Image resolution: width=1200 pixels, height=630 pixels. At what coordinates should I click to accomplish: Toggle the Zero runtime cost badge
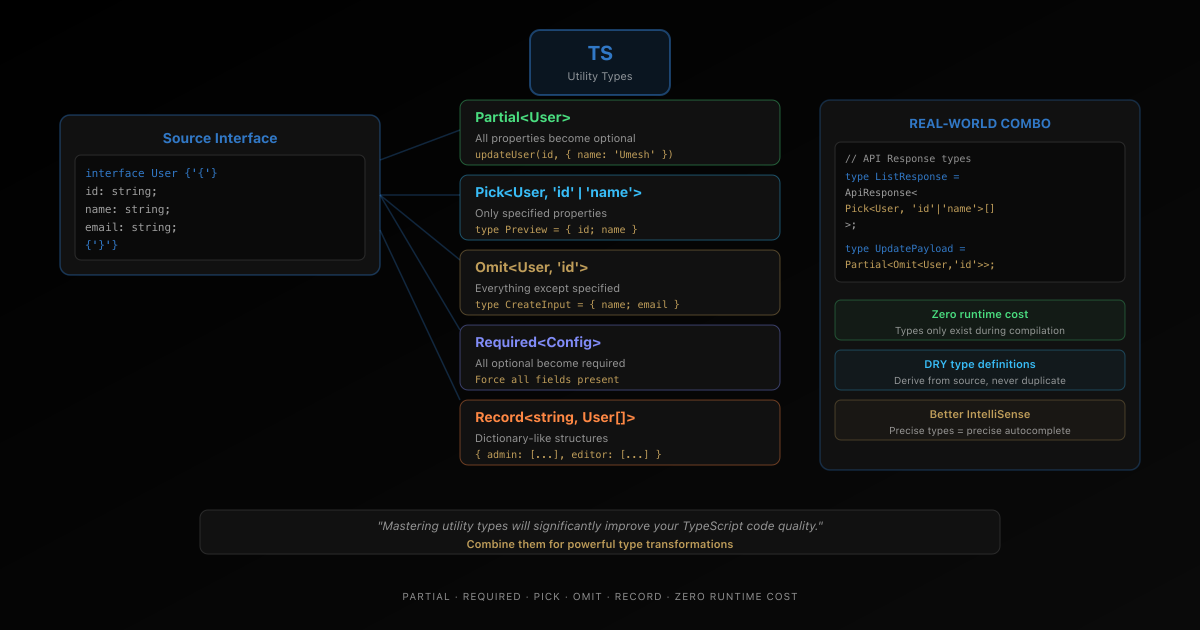point(979,319)
